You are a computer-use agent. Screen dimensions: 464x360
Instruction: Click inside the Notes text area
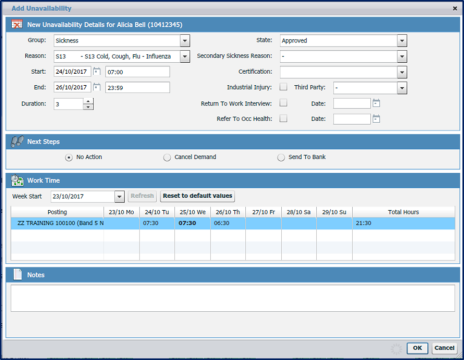coord(233,298)
